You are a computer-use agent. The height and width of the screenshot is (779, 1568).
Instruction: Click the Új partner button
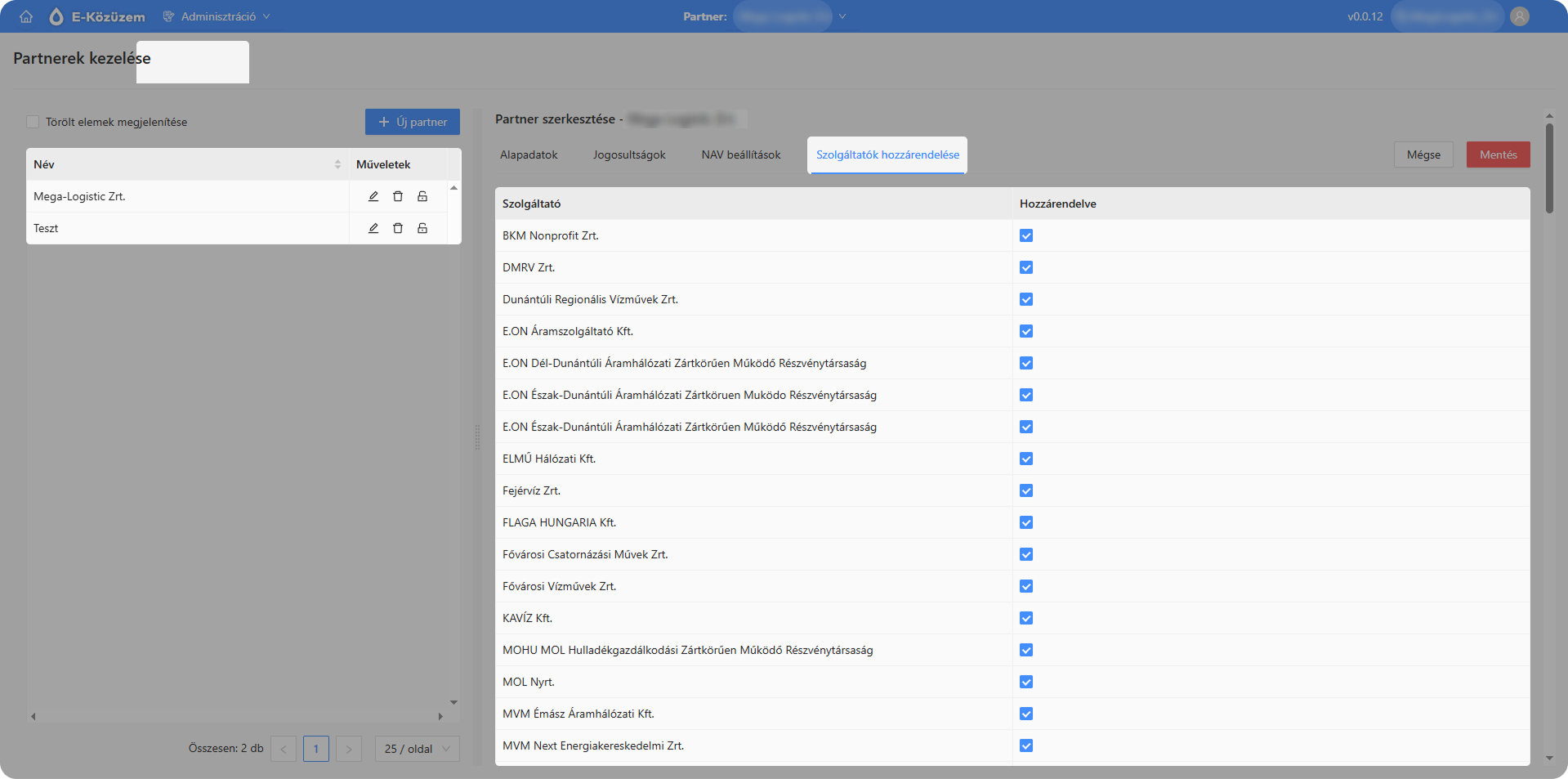tap(413, 122)
